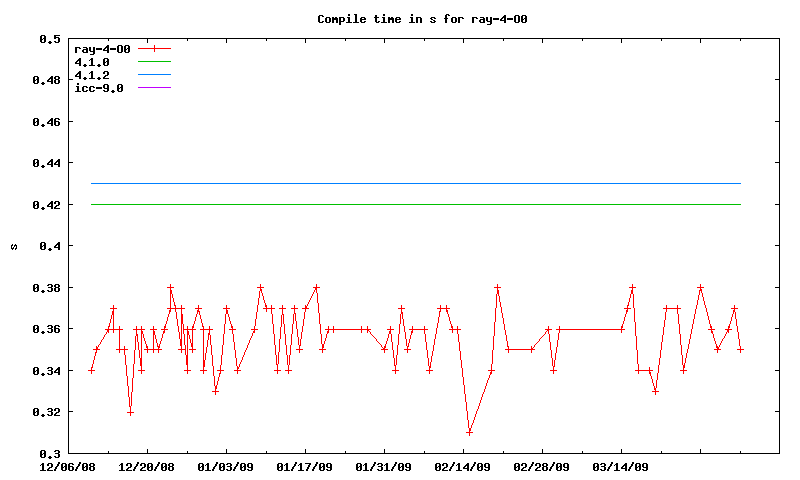Select the 12/06/08 date label on x-axis
This screenshot has height=480, width=800.
(67, 467)
